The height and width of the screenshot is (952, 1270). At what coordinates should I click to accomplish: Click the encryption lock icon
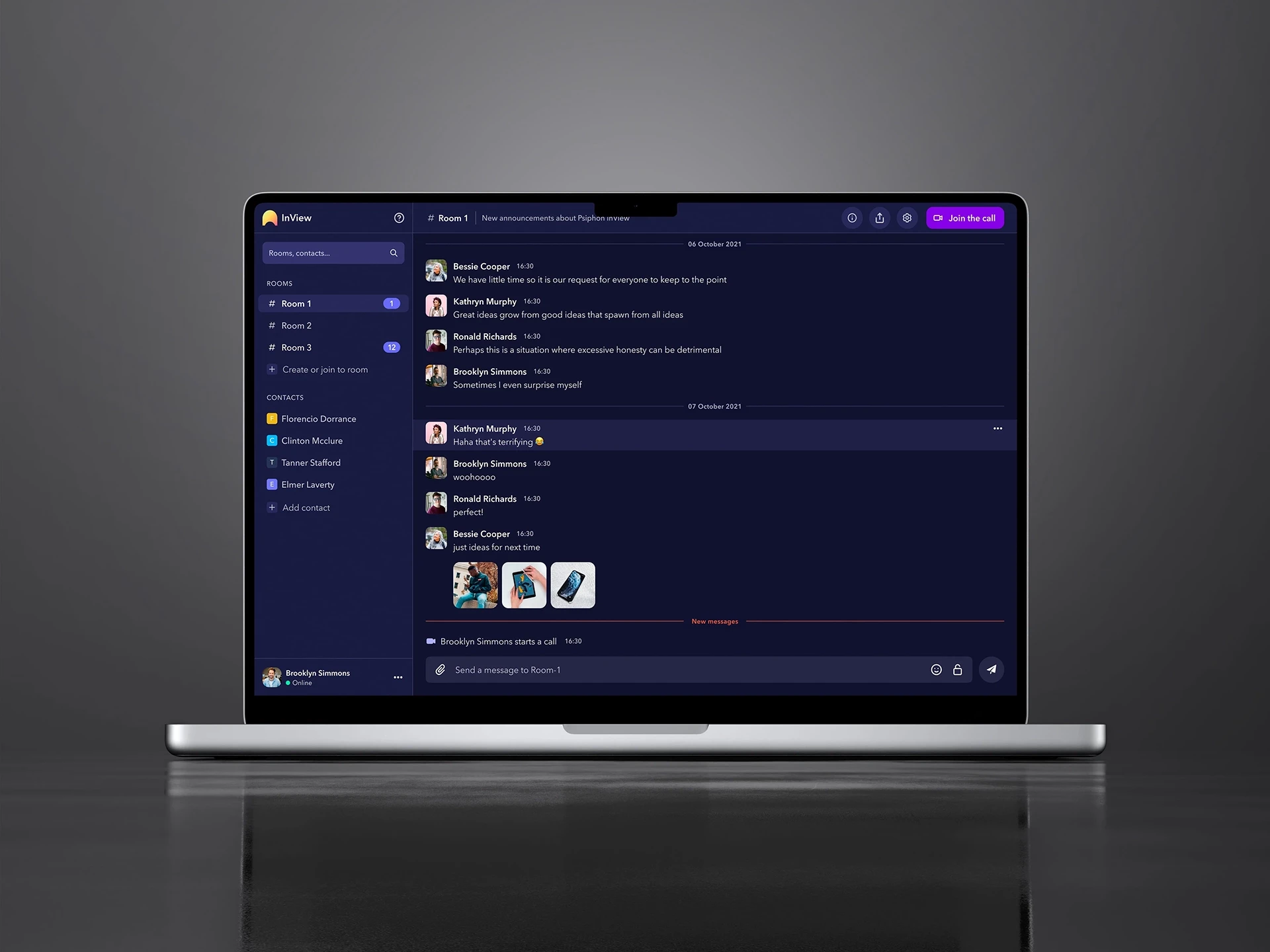[x=957, y=670]
